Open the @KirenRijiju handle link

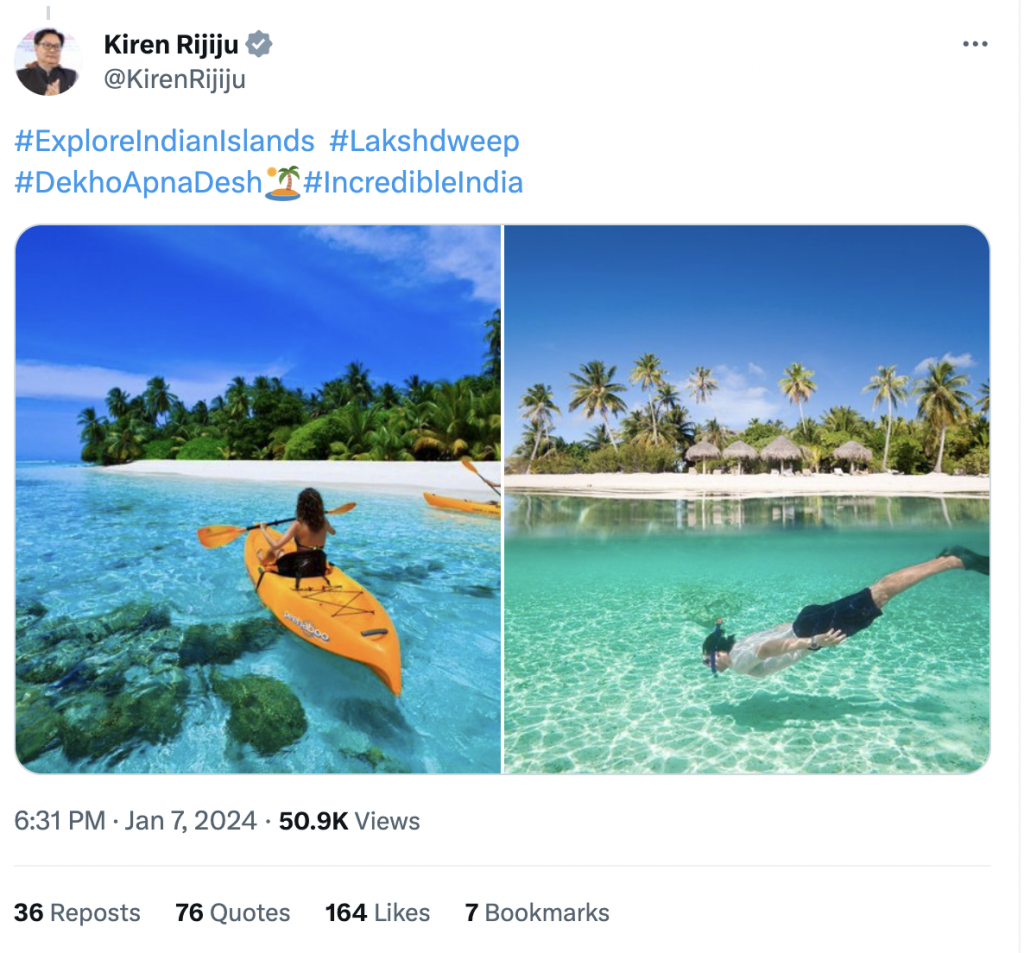[175, 79]
